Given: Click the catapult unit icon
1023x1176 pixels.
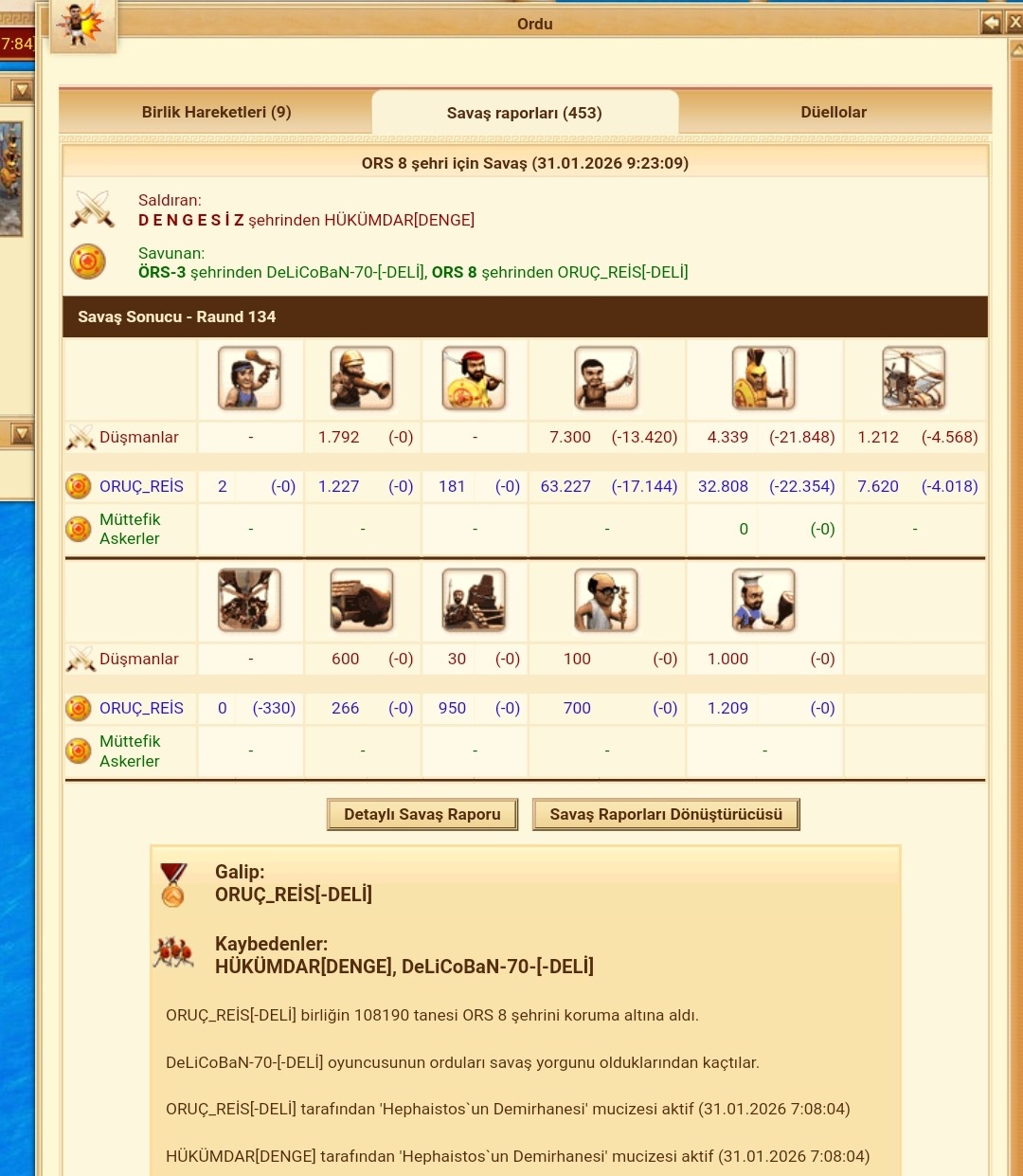Looking at the screenshot, I should [x=475, y=600].
